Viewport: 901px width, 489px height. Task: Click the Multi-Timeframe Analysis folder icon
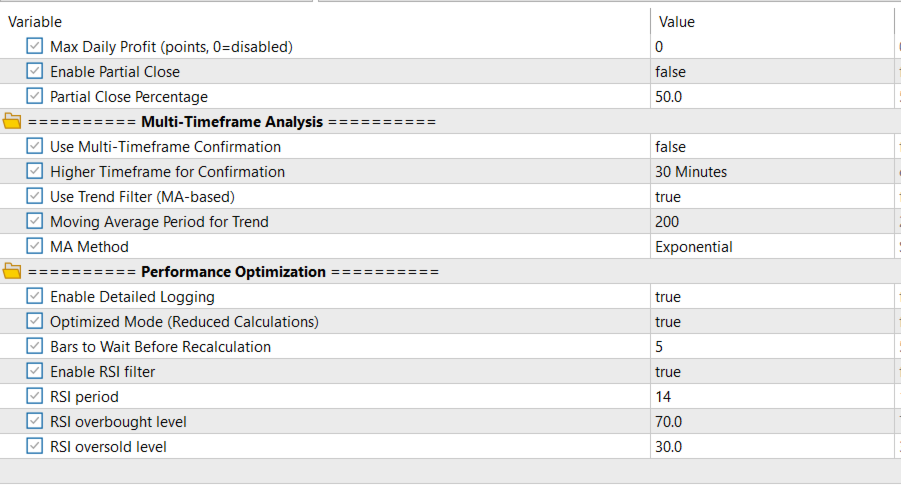12,122
